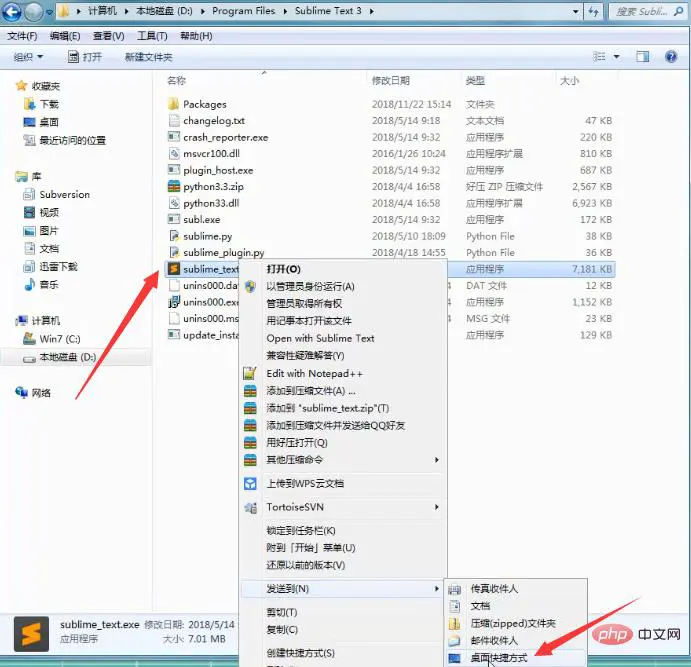Open the 图片 library
Image resolution: width=691 pixels, height=667 pixels.
41,230
